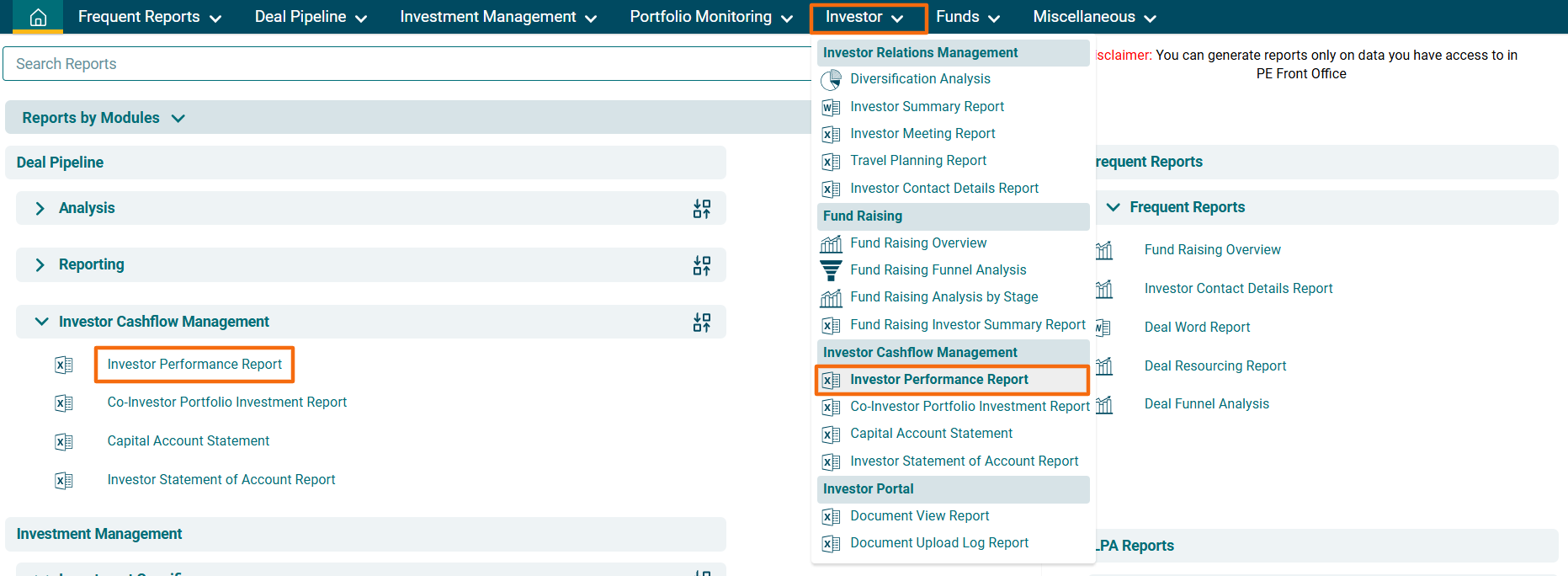The width and height of the screenshot is (1568, 576).
Task: Open Deal Funnel Analysis frequent report
Action: (x=1206, y=404)
